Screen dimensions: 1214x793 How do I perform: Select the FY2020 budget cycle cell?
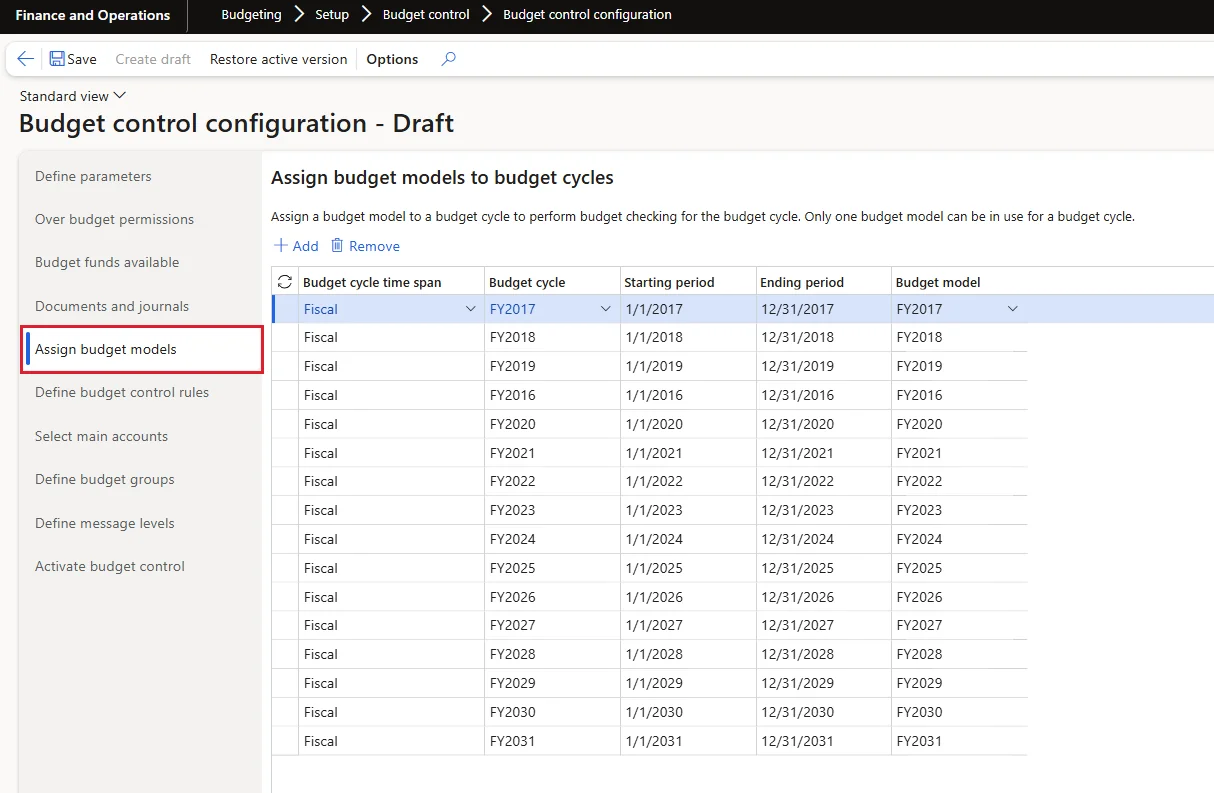click(552, 424)
